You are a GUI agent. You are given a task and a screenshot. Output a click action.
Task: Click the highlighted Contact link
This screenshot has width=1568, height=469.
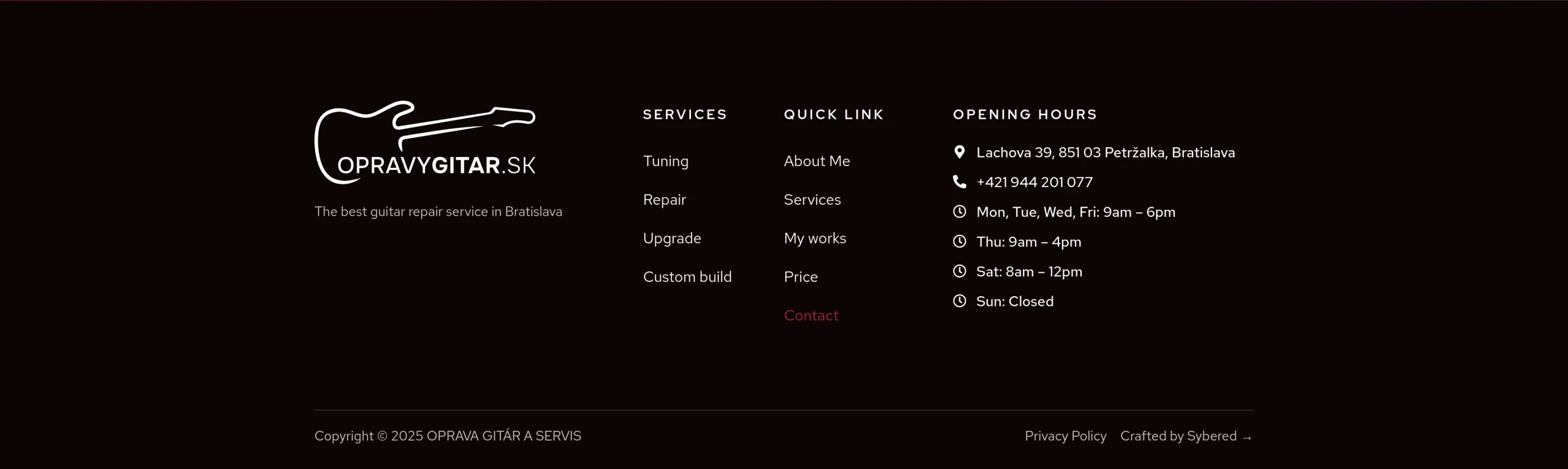811,316
